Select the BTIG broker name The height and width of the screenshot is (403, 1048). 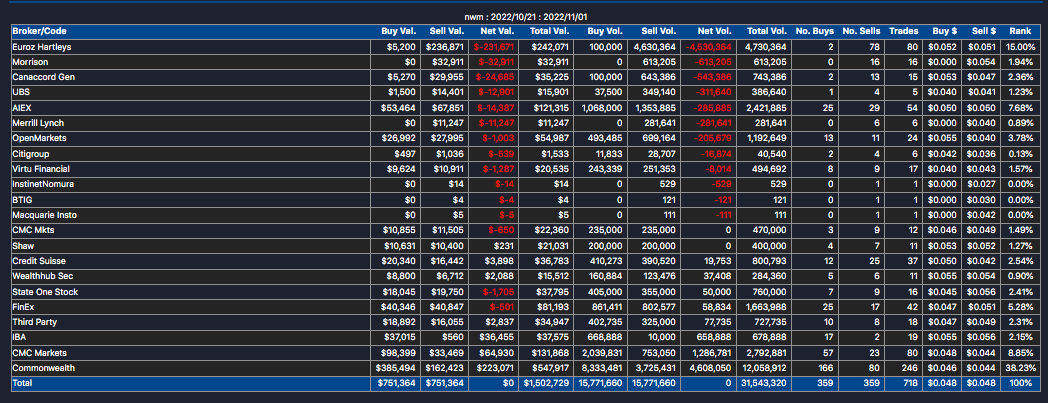(22, 199)
